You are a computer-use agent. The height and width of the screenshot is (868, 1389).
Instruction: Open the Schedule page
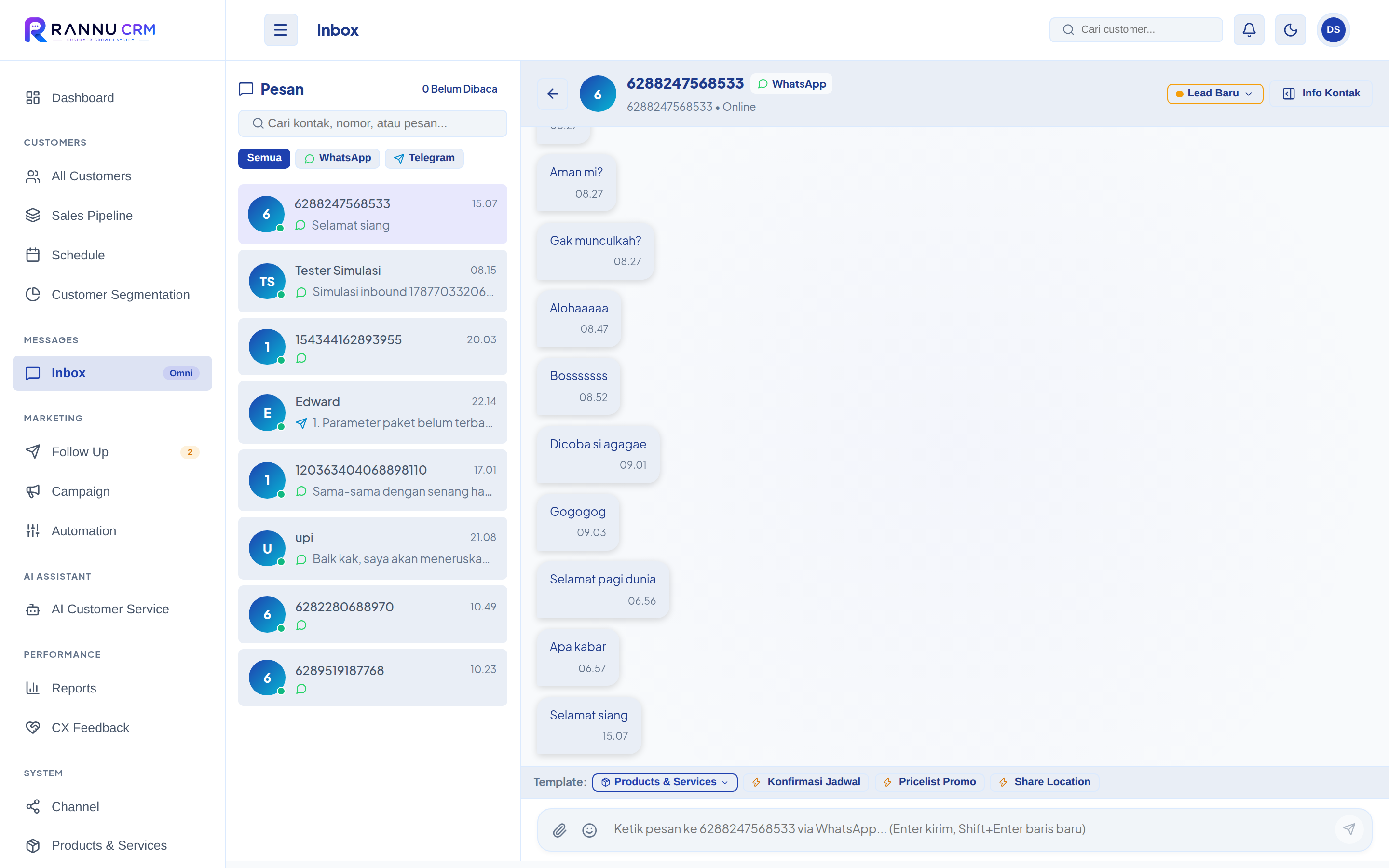pos(112,255)
